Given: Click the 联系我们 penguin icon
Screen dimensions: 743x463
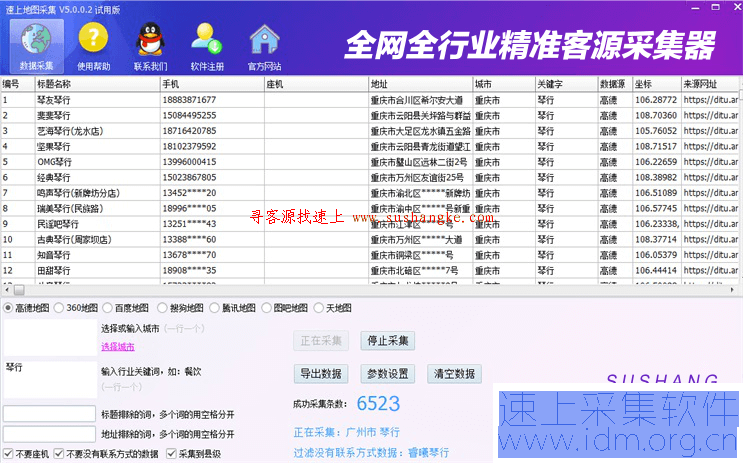Looking at the screenshot, I should point(150,47).
